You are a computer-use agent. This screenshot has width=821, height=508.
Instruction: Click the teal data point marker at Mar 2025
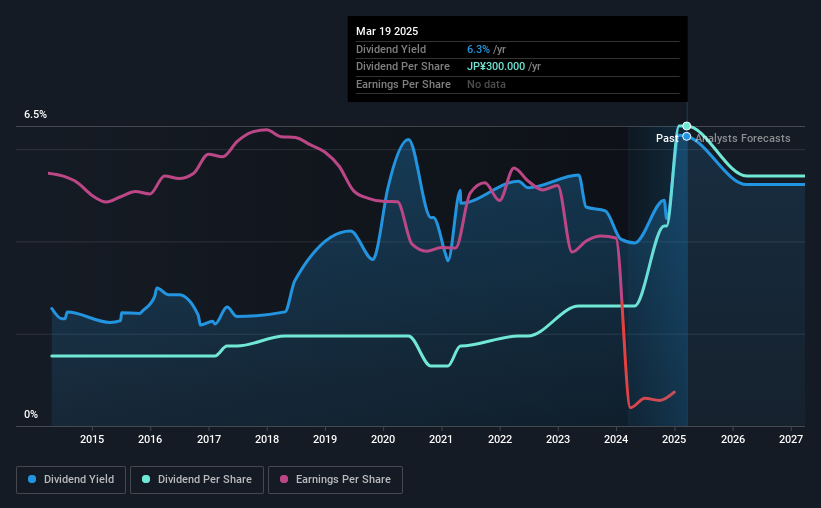click(686, 126)
